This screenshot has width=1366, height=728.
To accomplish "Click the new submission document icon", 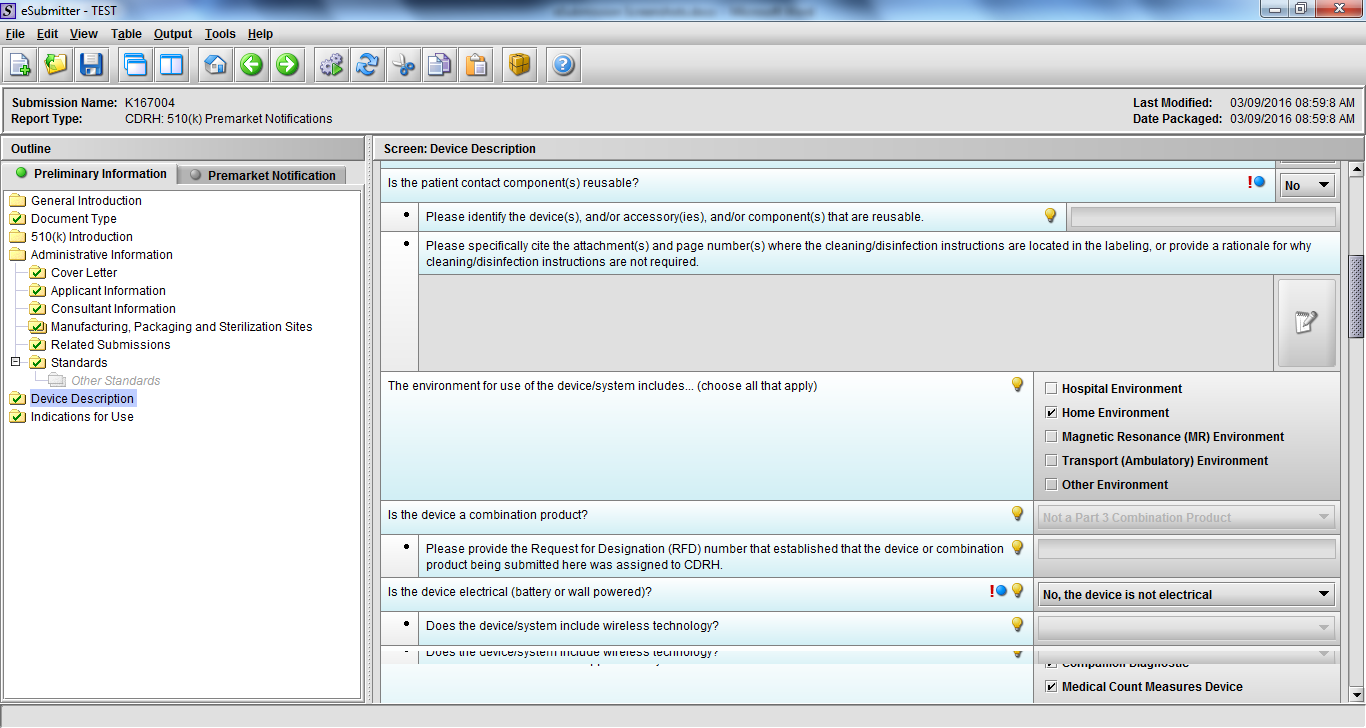I will (20, 65).
